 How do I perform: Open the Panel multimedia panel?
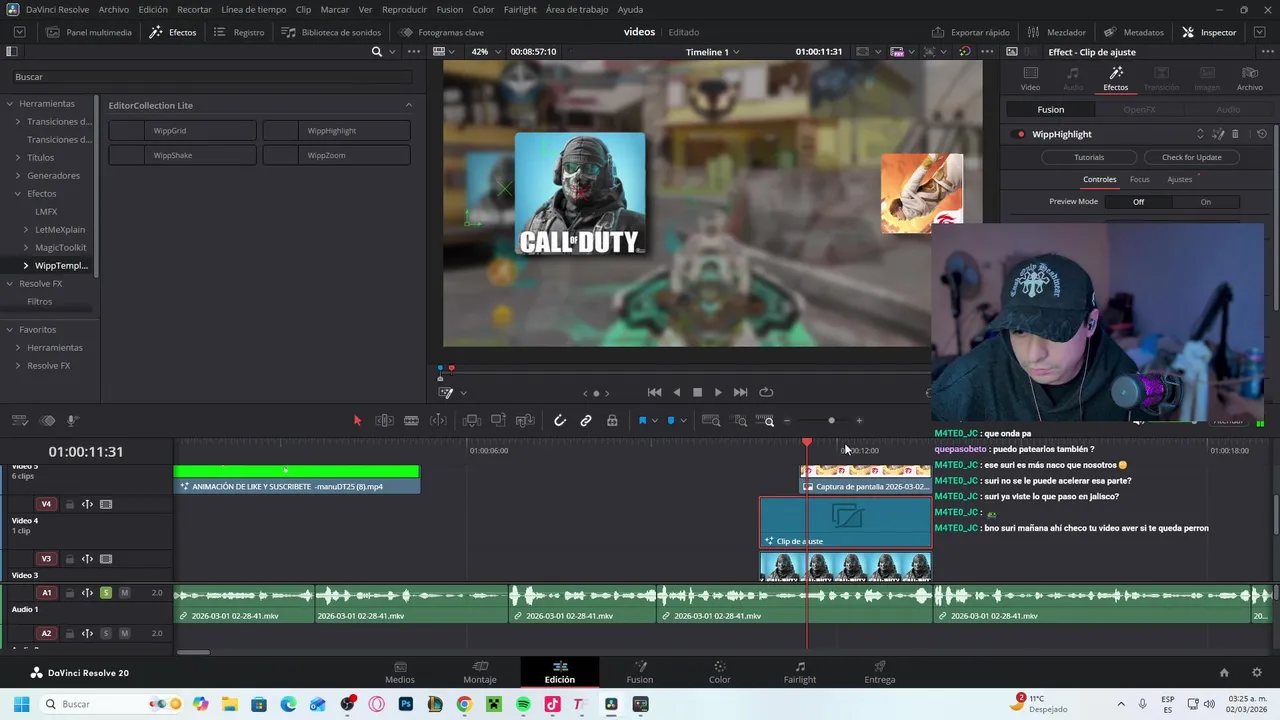(89, 32)
